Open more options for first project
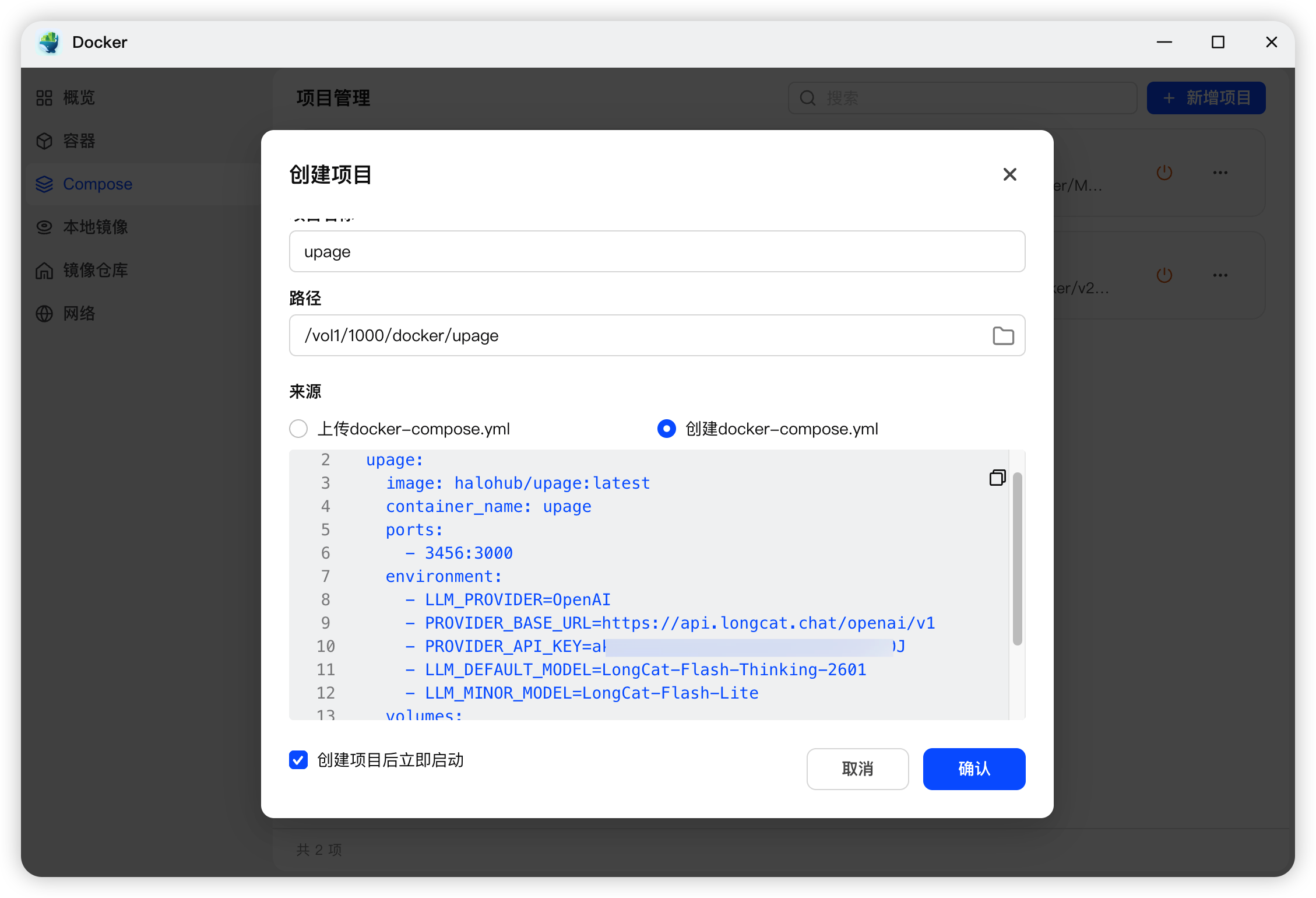Image resolution: width=1316 pixels, height=898 pixels. [1220, 173]
